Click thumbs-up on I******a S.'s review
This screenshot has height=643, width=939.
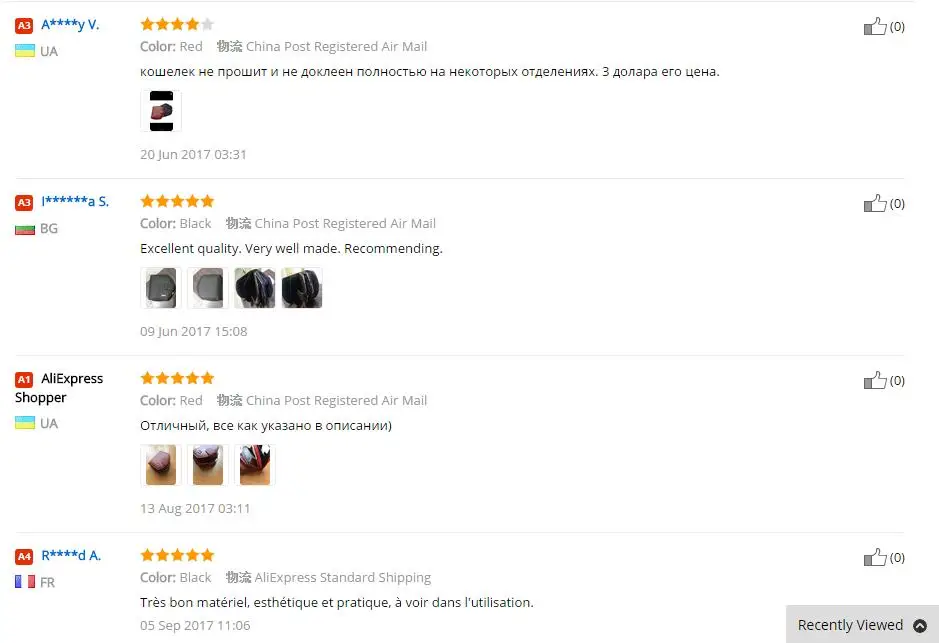click(875, 204)
